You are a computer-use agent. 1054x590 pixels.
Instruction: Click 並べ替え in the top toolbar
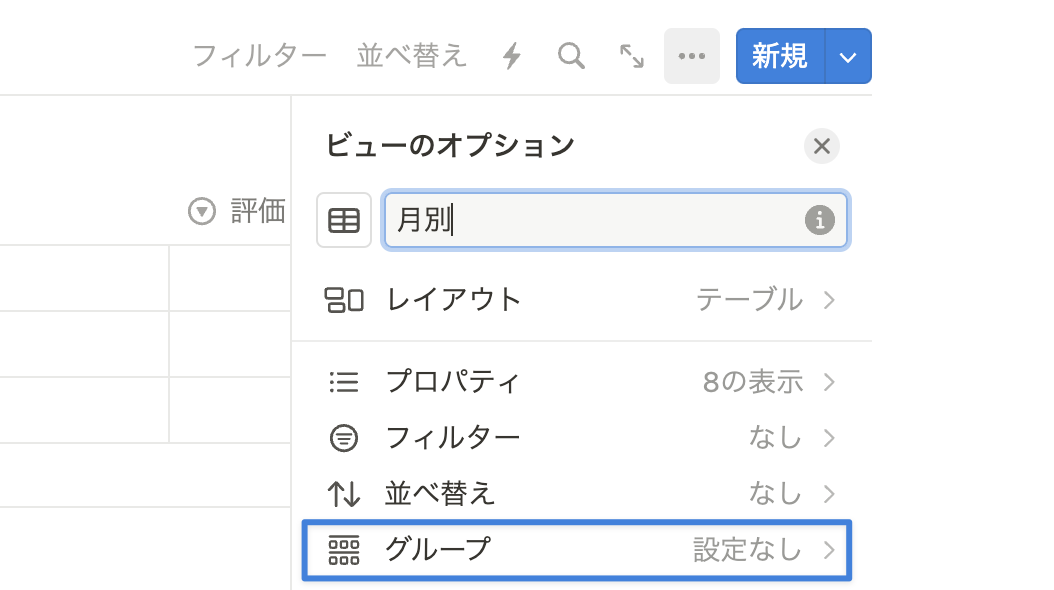(411, 56)
